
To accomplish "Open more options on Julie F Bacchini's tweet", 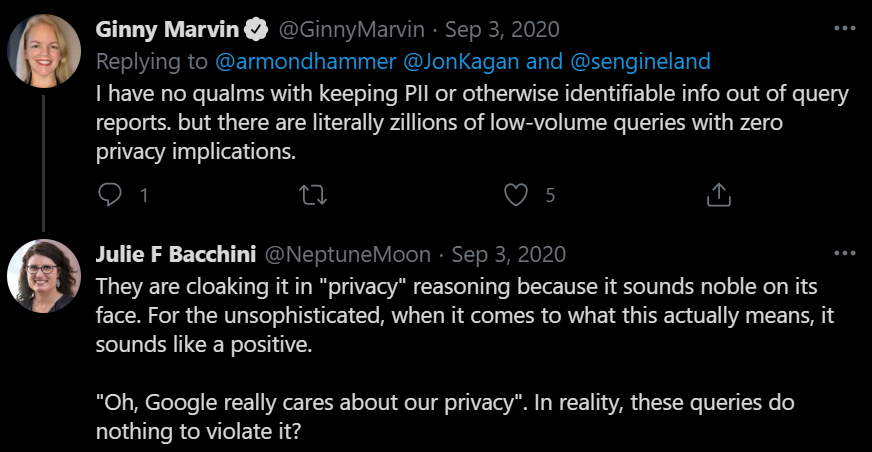I will (x=845, y=254).
